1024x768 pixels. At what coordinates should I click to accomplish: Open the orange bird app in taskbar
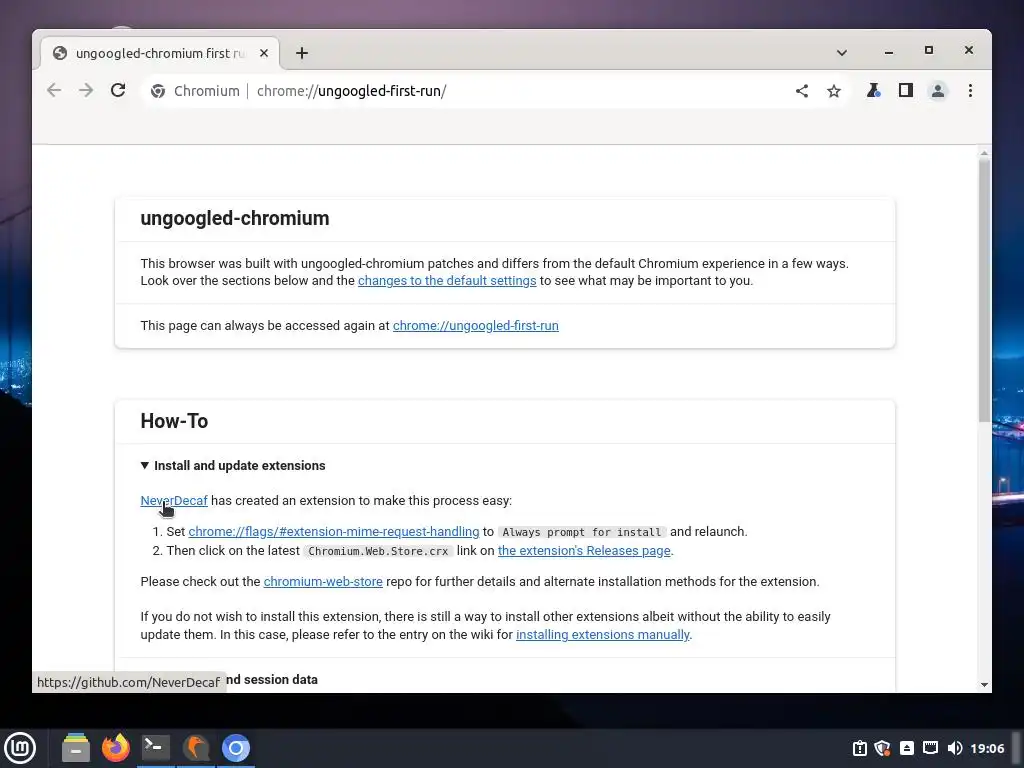click(196, 748)
